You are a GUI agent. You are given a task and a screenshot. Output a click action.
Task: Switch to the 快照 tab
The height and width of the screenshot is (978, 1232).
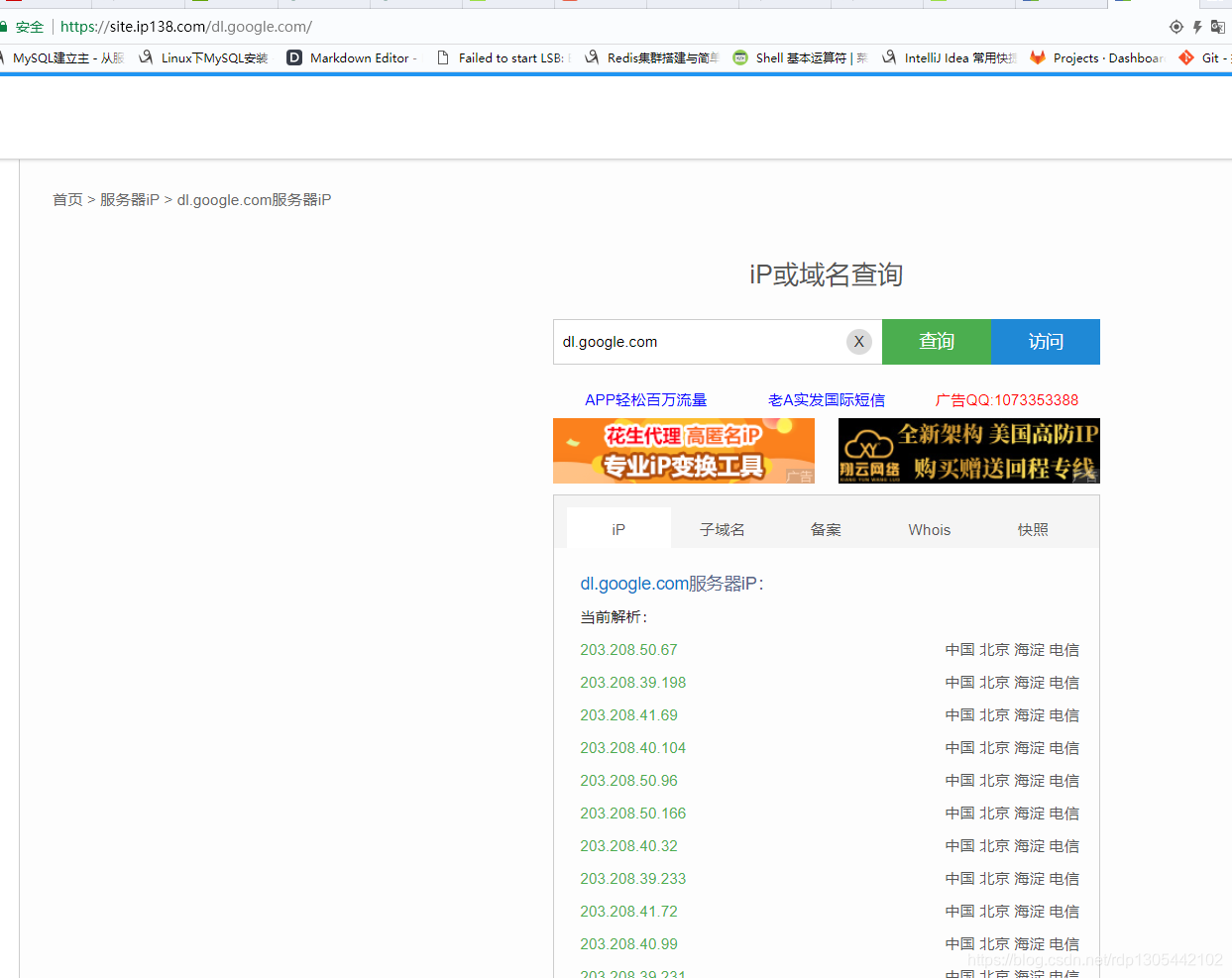click(x=1033, y=529)
